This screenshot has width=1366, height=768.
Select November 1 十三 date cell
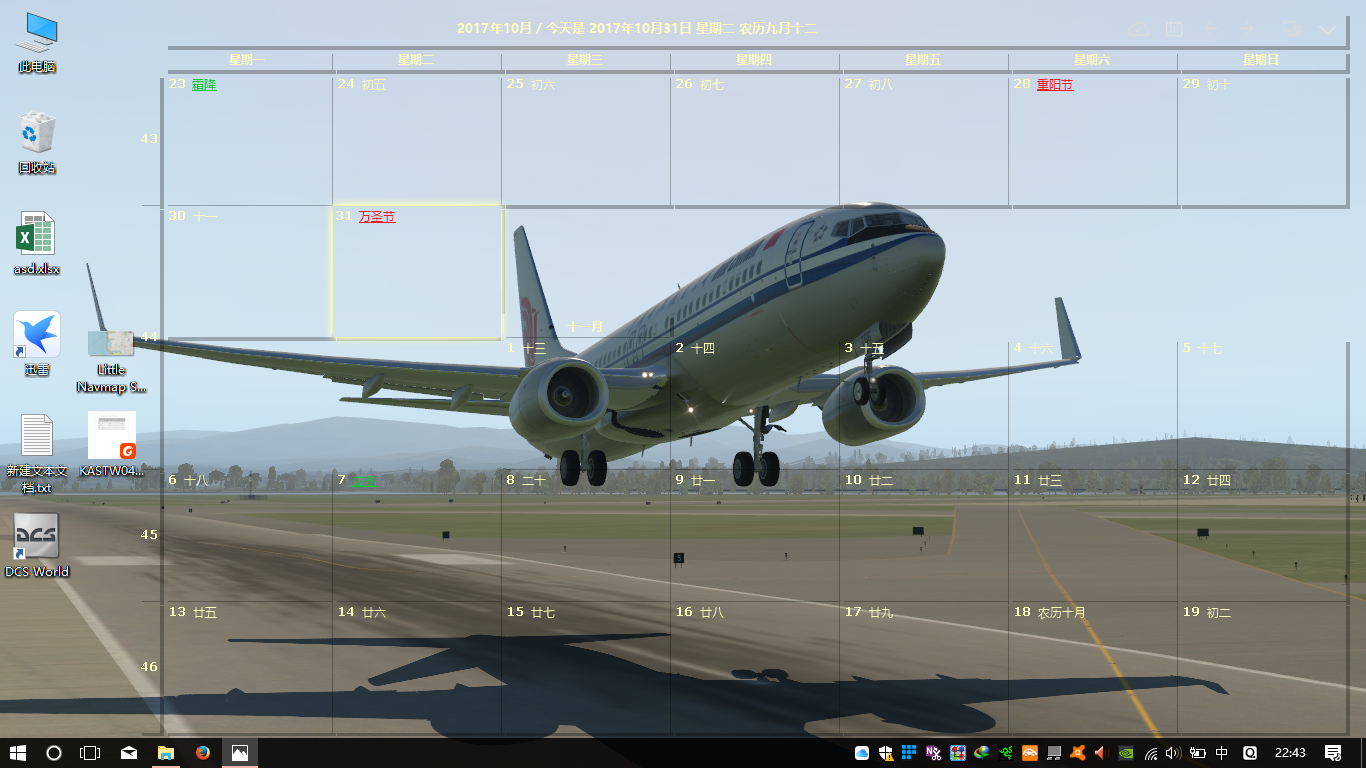coord(586,404)
